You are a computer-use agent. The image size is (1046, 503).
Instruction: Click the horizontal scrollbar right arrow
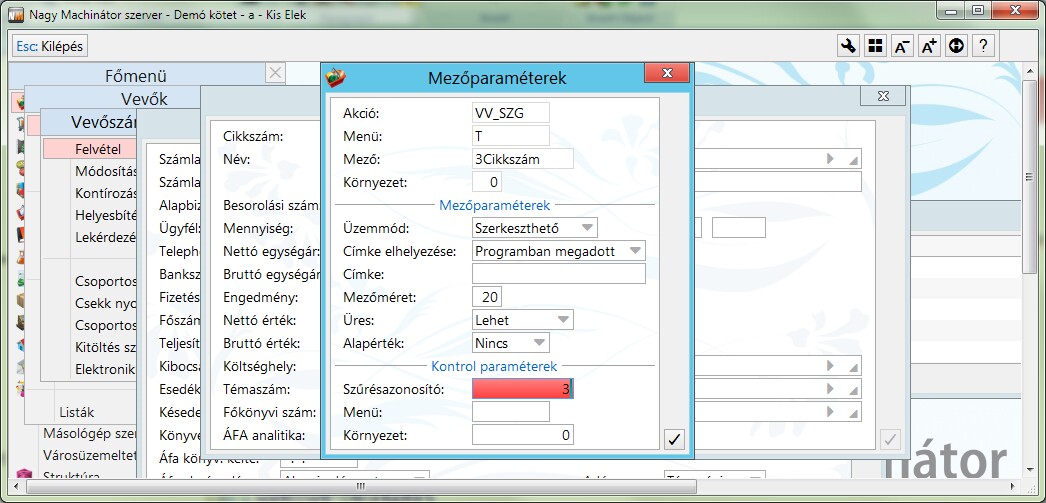tap(1015, 488)
